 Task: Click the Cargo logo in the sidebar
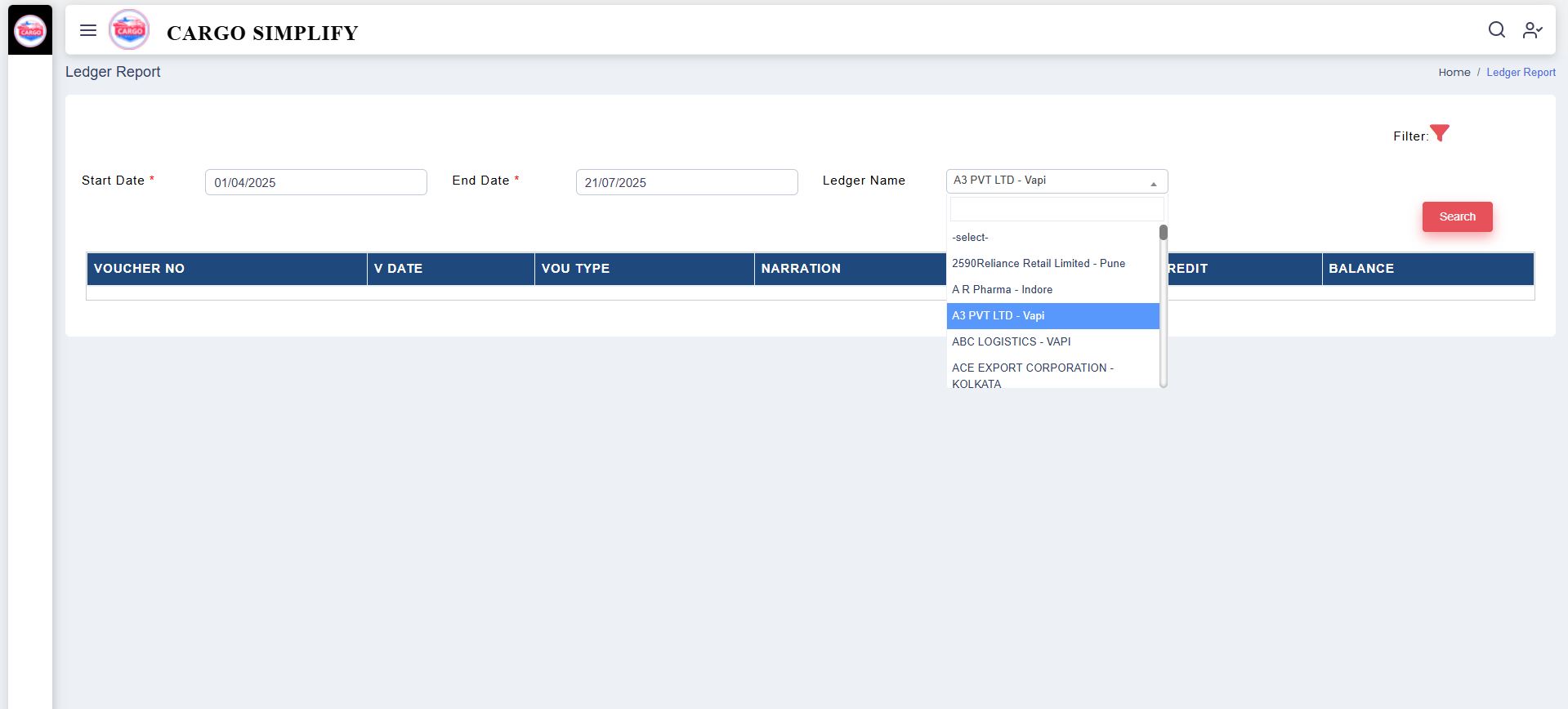pos(30,31)
